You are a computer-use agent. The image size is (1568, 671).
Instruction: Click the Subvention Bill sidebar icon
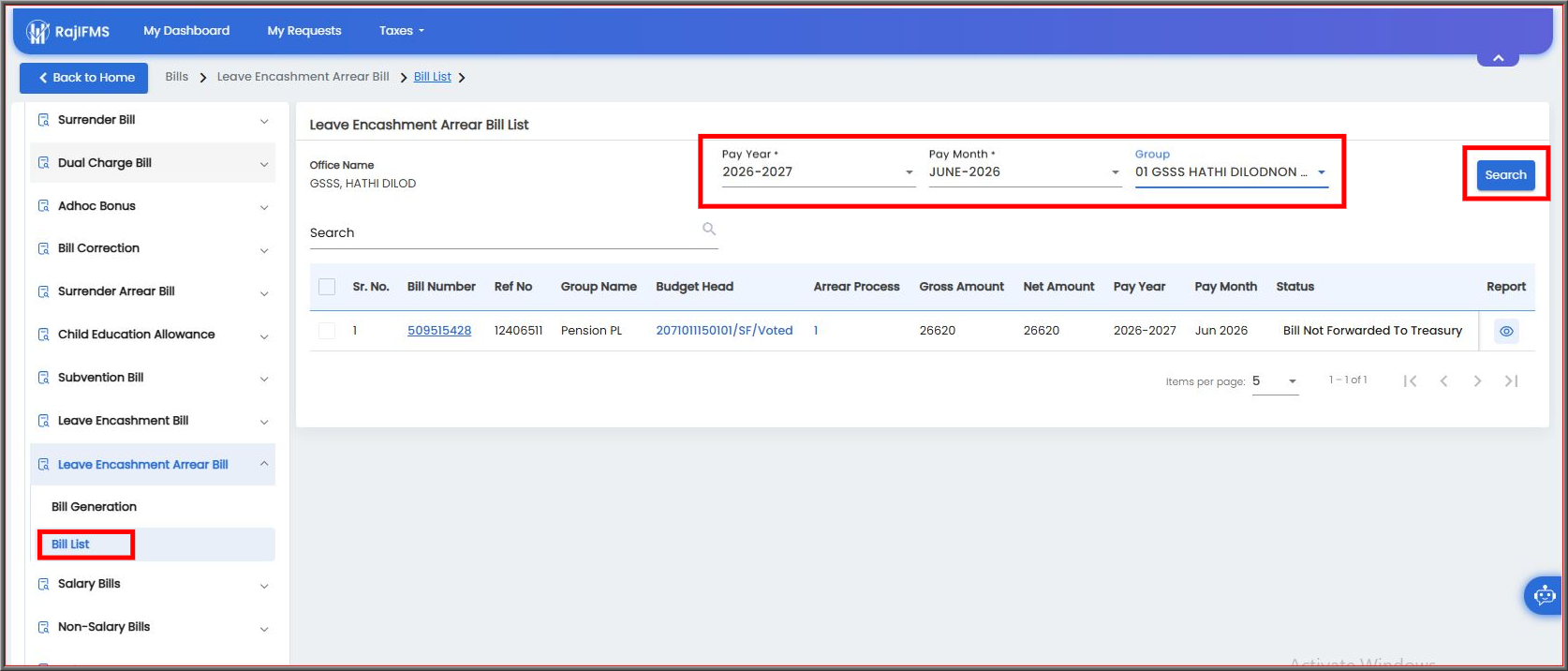point(43,378)
